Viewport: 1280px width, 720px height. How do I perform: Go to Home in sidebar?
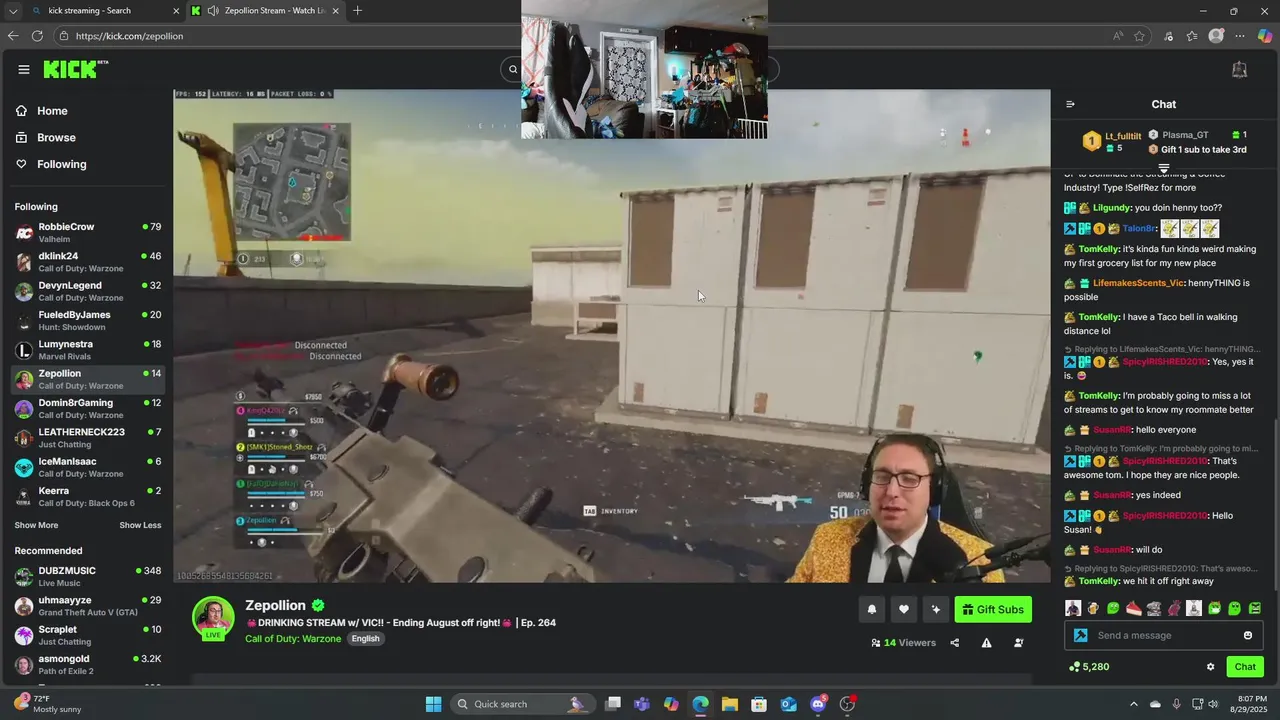[x=52, y=111]
